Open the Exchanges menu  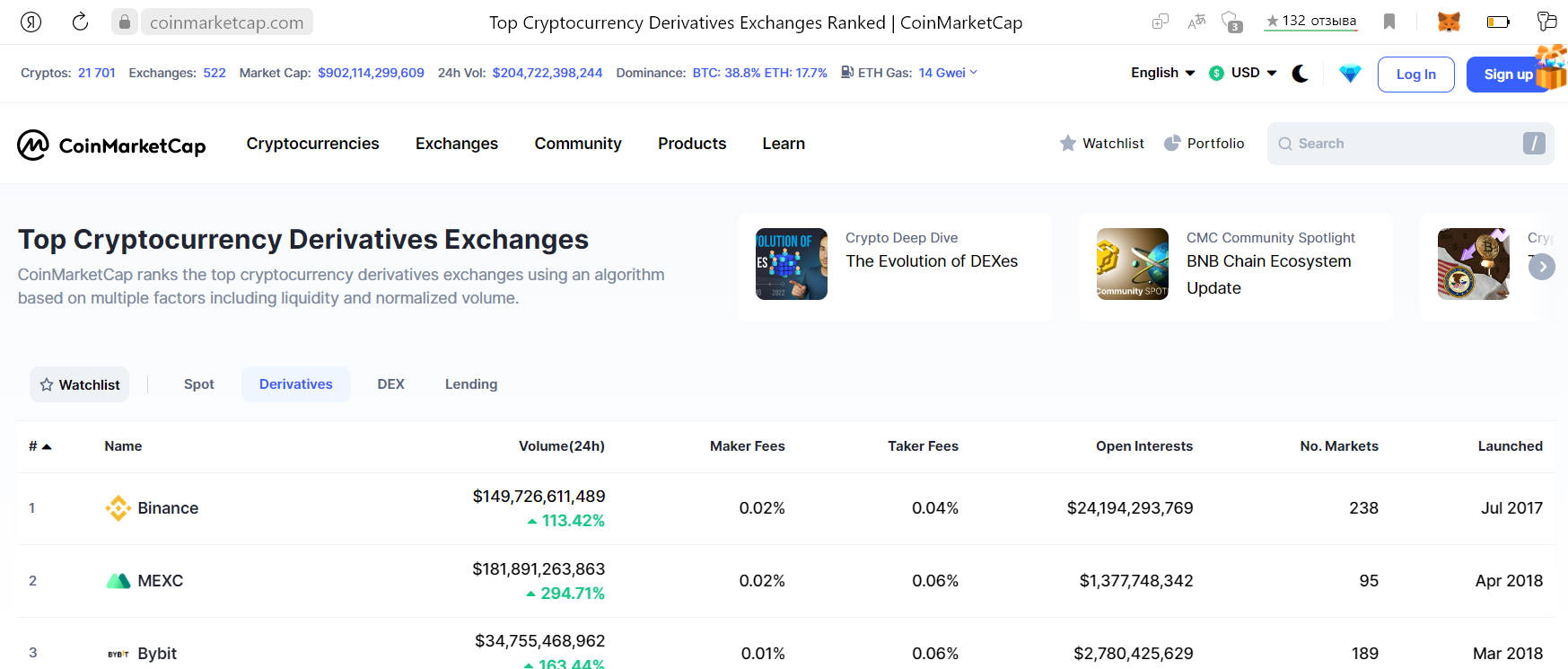tap(457, 144)
